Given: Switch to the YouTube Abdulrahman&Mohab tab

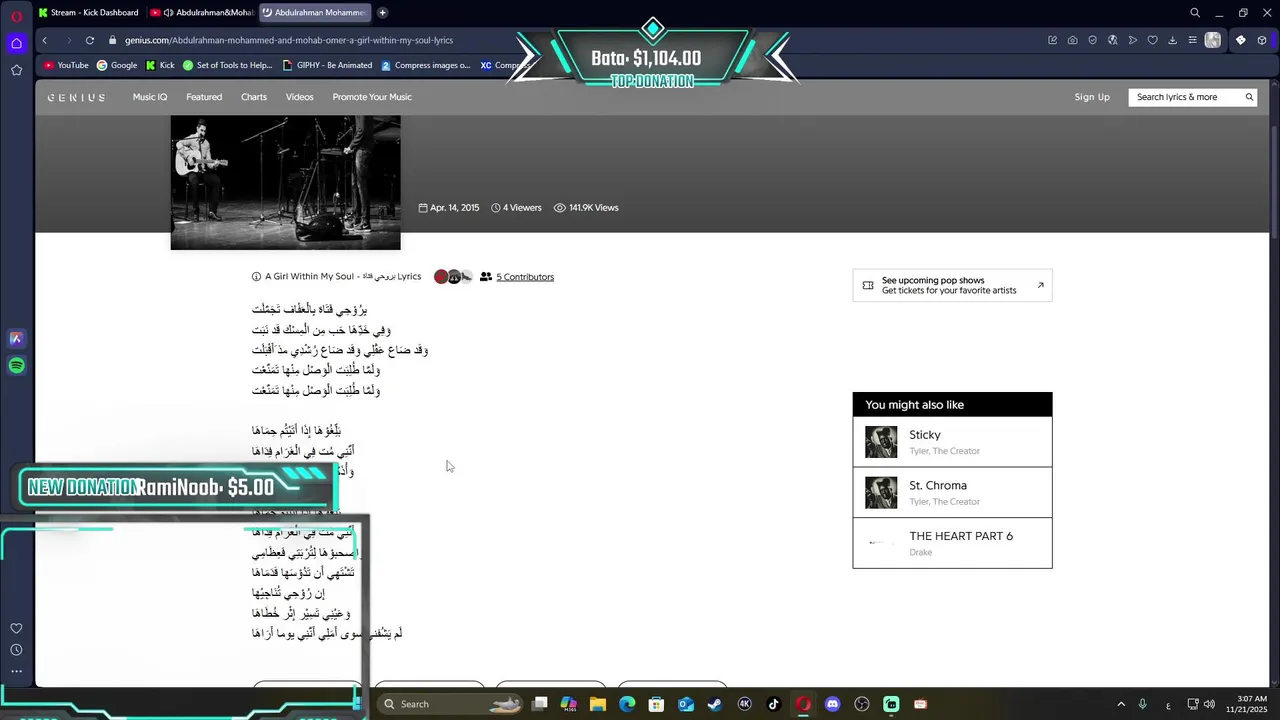Looking at the screenshot, I should coord(201,13).
